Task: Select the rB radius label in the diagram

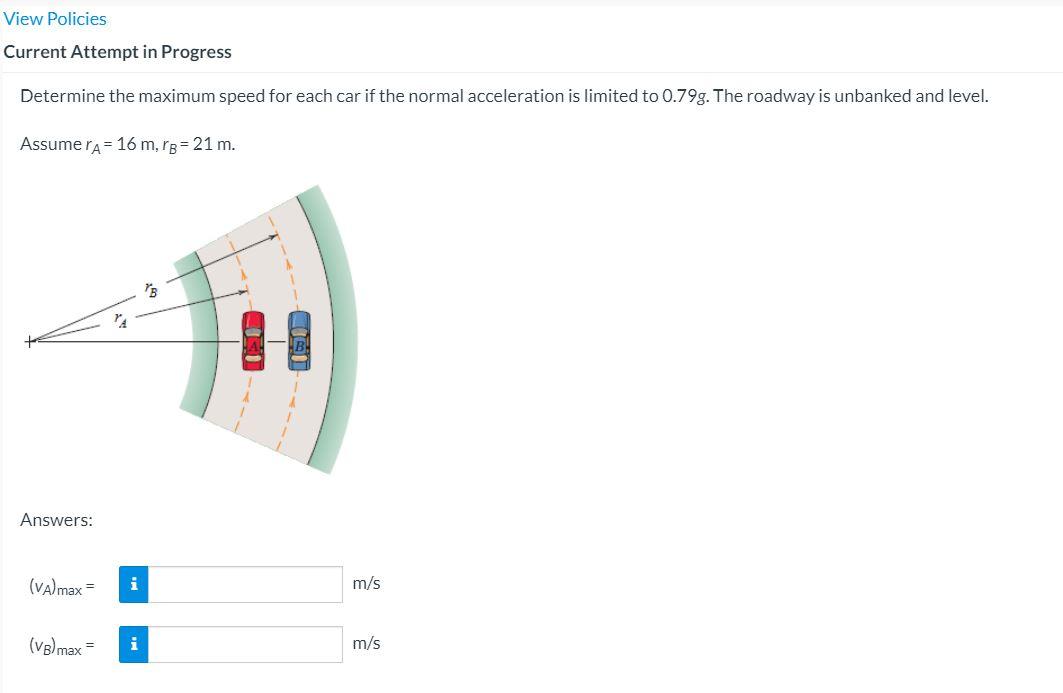Action: click(x=151, y=291)
